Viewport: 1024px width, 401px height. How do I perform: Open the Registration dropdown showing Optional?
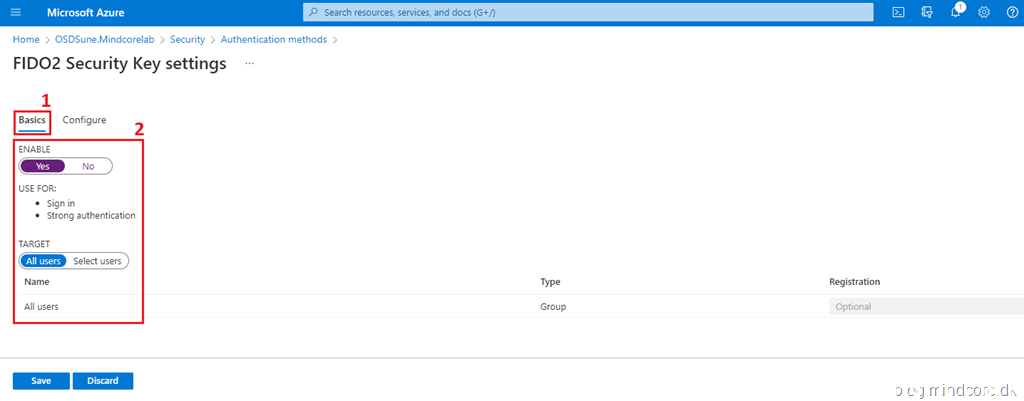pos(924,306)
